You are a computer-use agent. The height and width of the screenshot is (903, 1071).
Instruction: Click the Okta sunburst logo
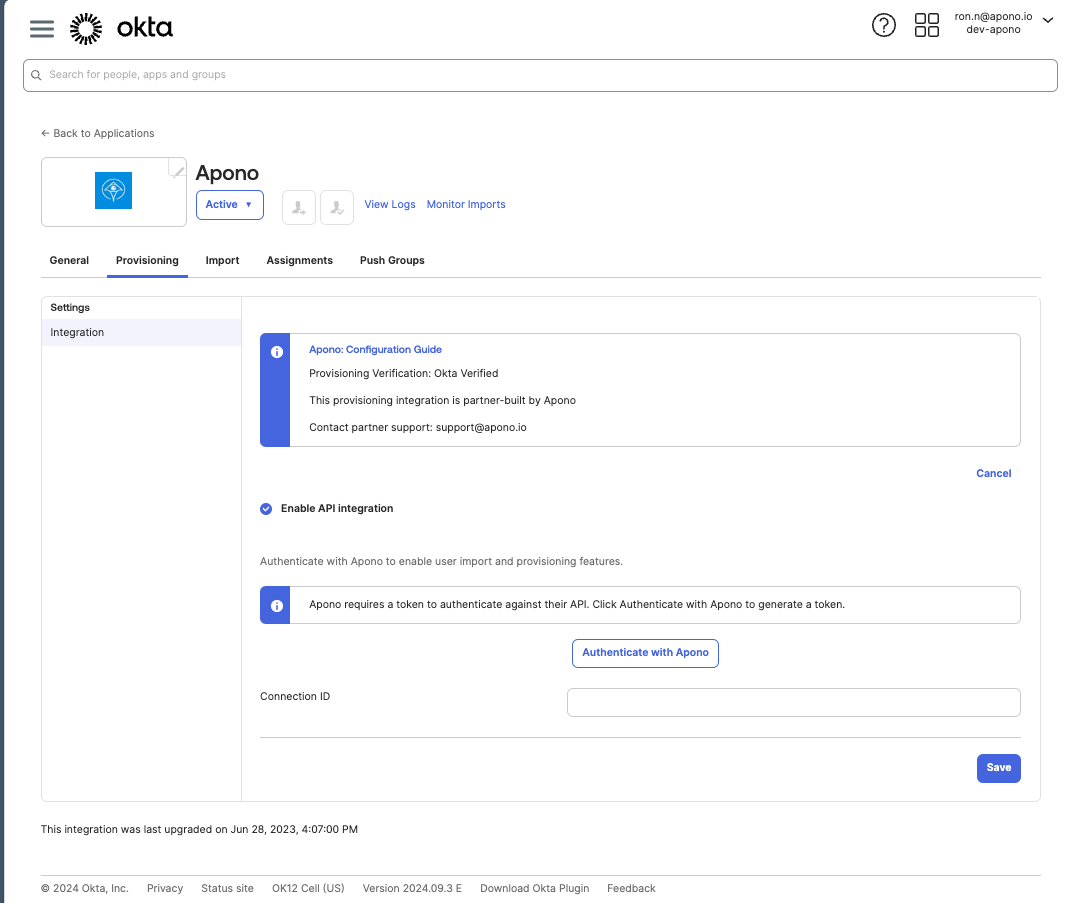(86, 29)
